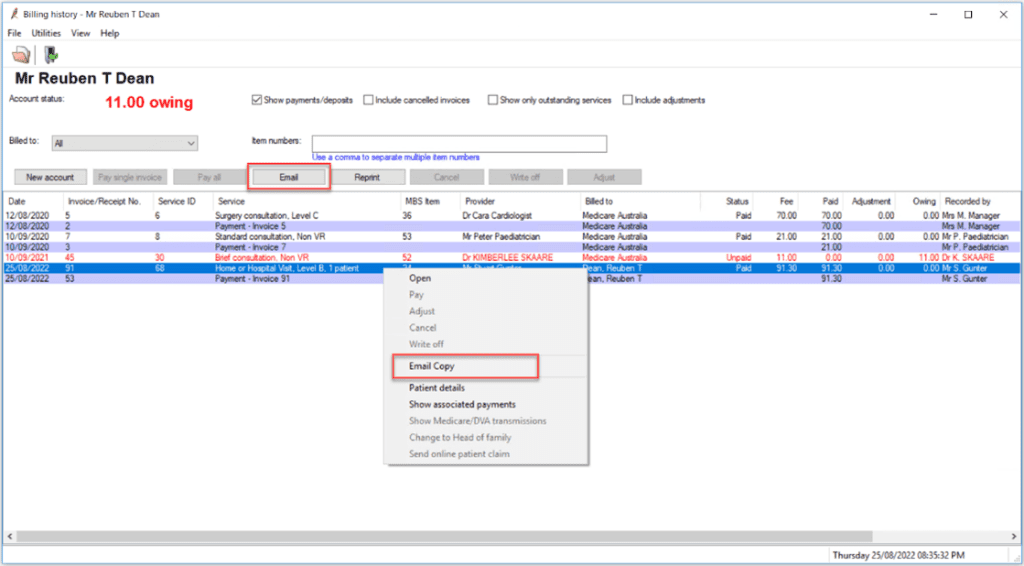Screen dimensions: 1024x566
Task: Uncheck Show payments/deposits checkbox
Action: pos(257,100)
